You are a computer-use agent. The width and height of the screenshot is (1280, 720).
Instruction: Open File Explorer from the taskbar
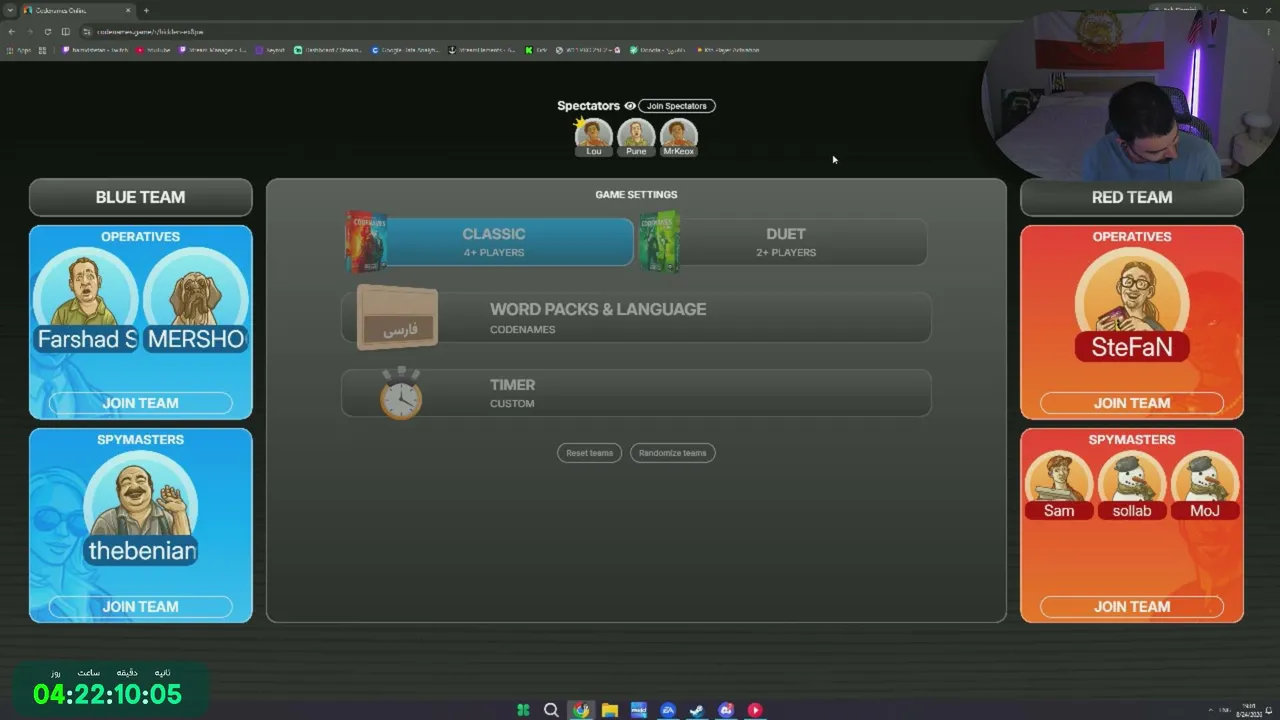click(610, 710)
